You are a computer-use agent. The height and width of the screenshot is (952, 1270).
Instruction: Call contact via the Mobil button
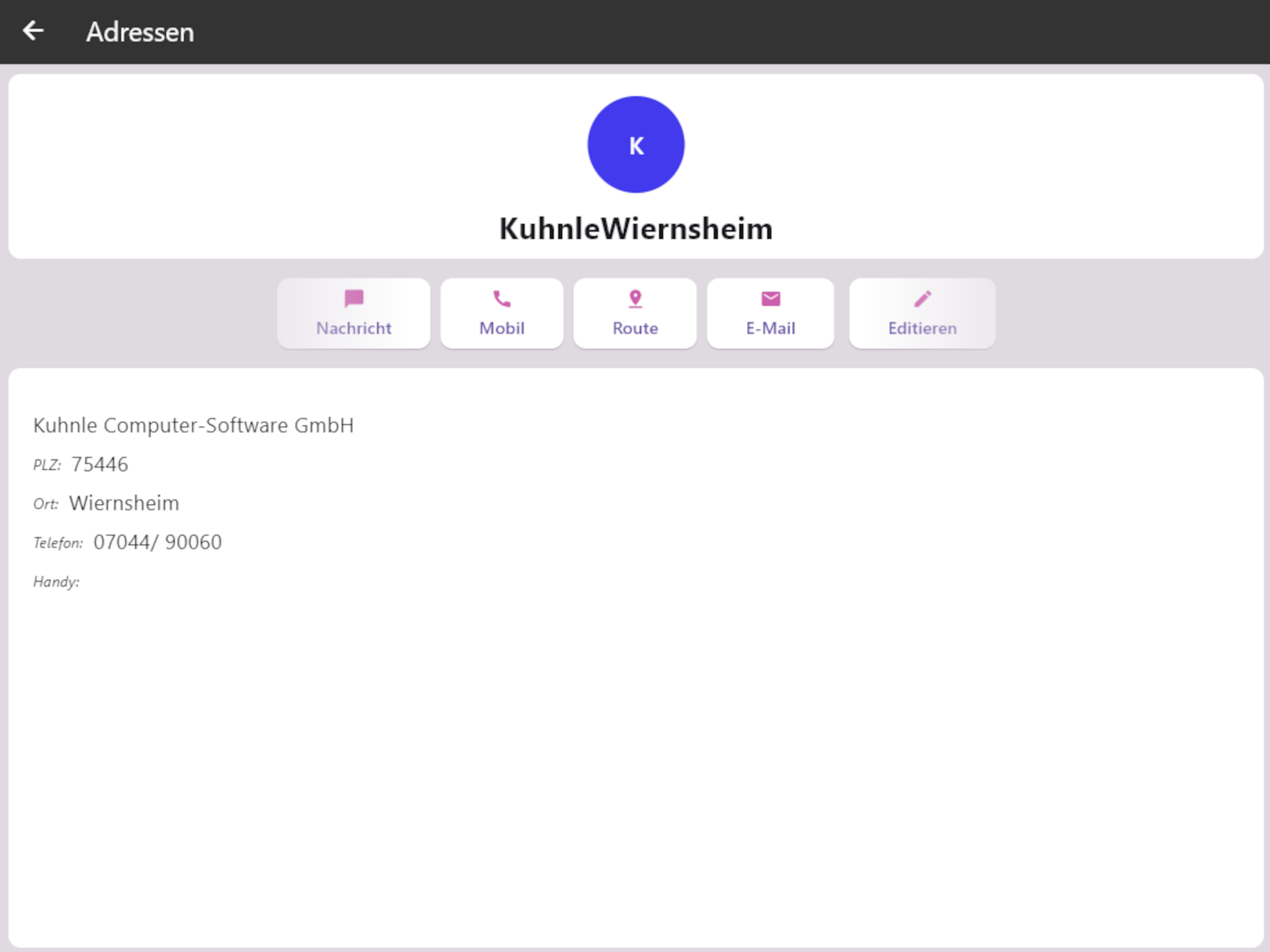502,313
